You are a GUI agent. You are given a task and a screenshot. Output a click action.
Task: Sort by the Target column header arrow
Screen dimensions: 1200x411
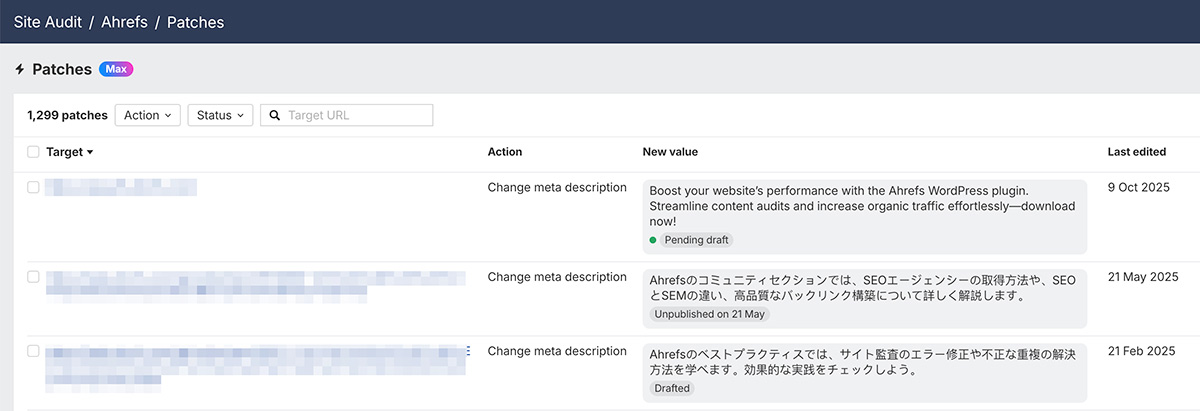90,152
